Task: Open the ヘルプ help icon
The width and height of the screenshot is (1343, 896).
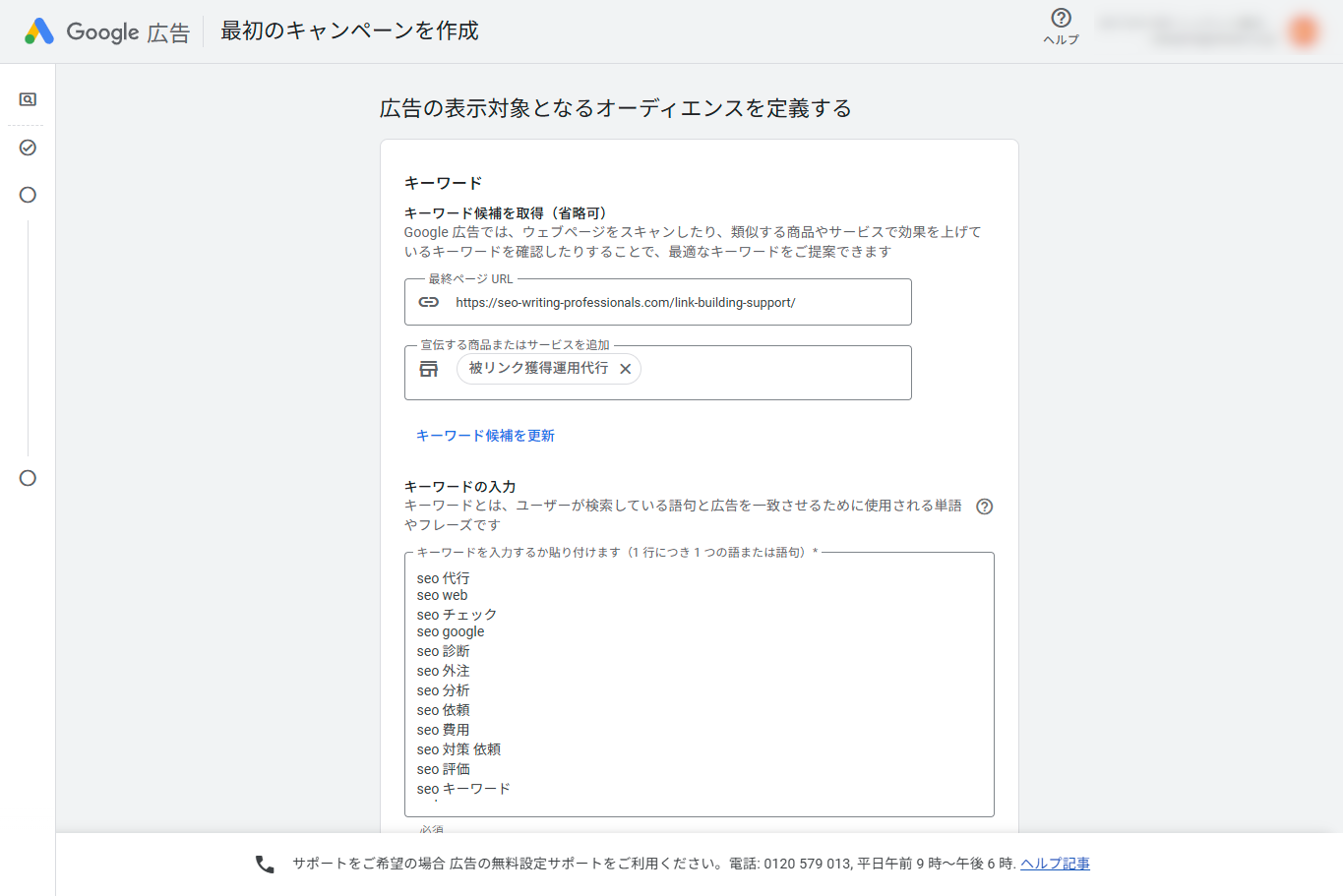Action: point(1060,17)
